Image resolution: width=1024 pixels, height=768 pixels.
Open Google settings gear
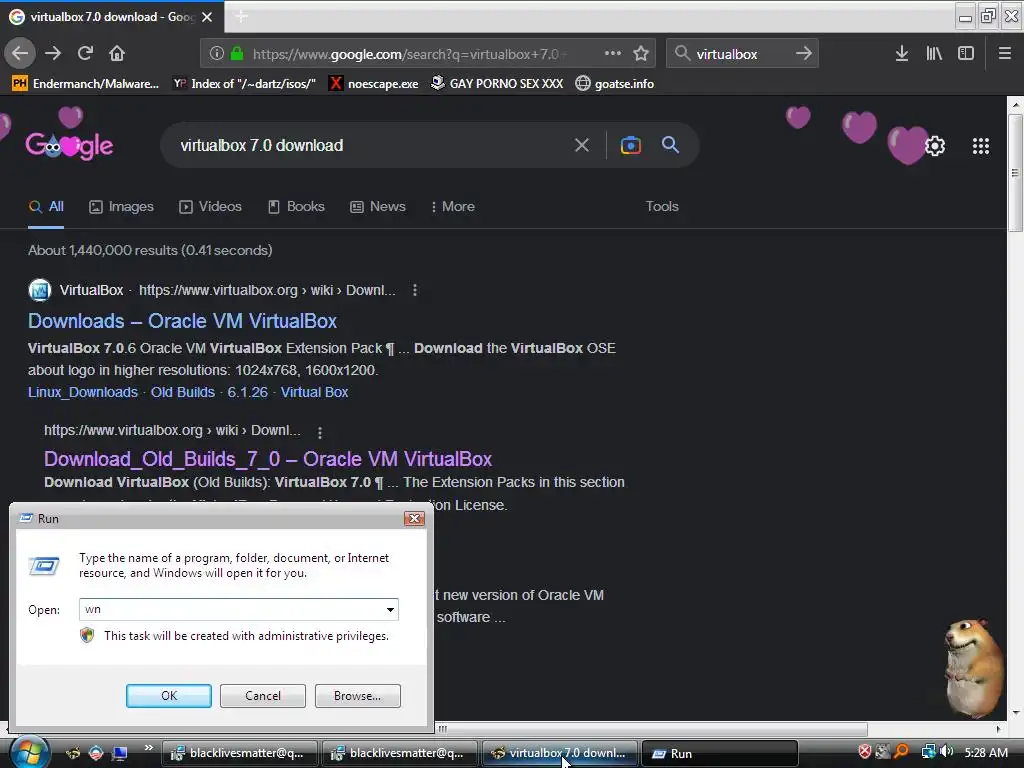[x=935, y=146]
